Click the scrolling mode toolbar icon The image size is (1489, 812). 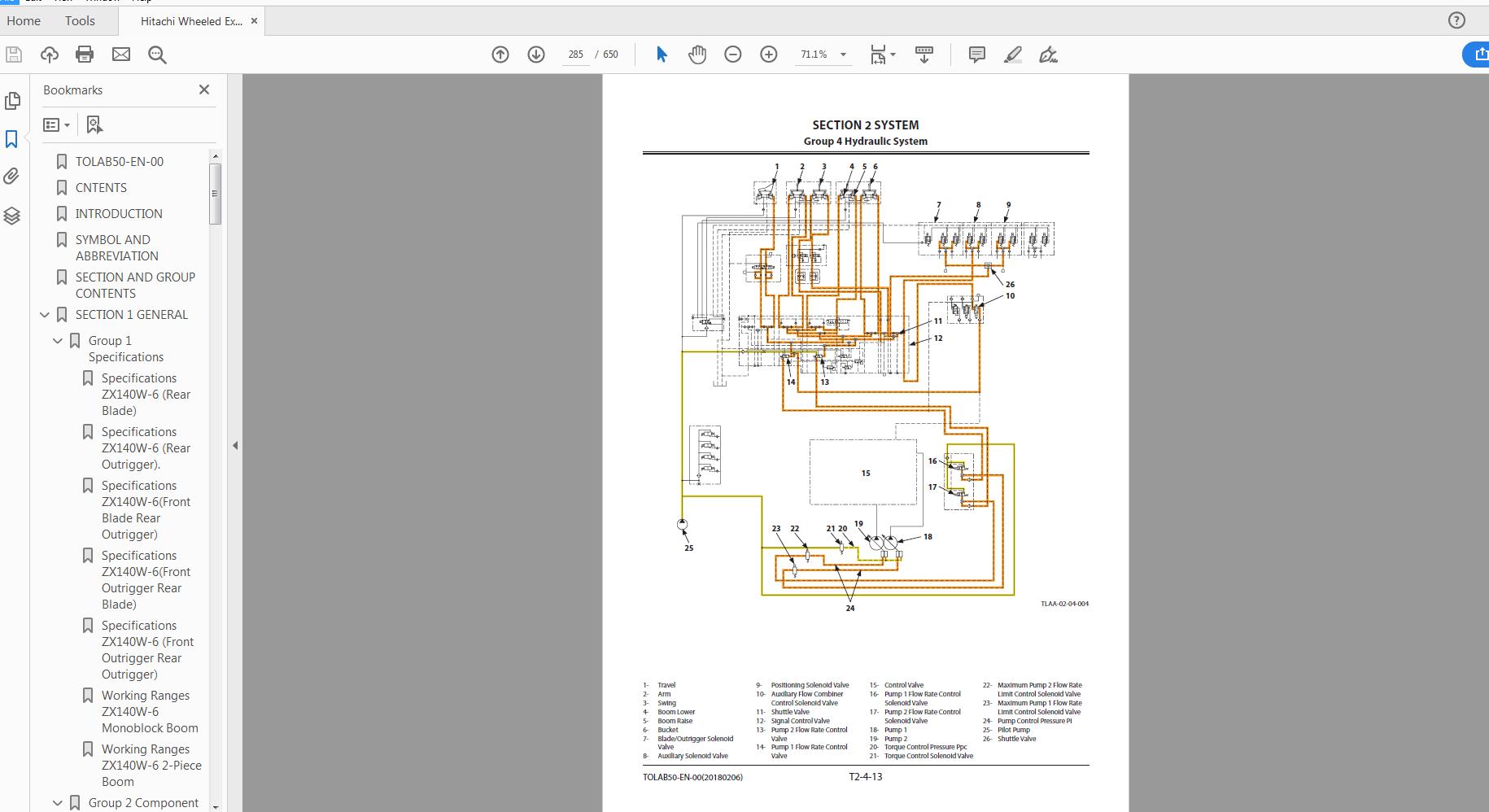tap(924, 55)
